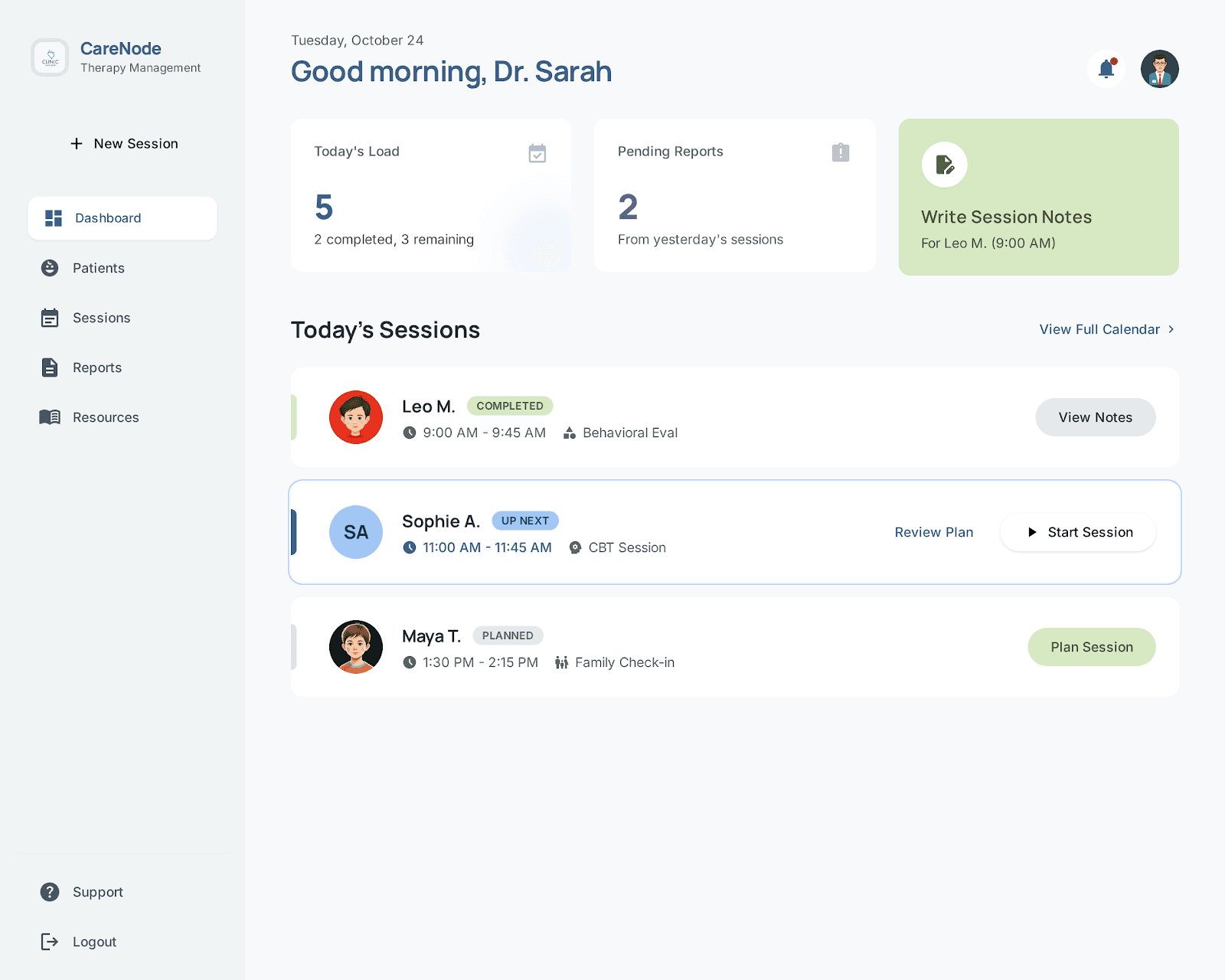Screen dimensions: 1225x980
Task: Click the alert clipboard icon in Pending Reports
Action: (841, 152)
